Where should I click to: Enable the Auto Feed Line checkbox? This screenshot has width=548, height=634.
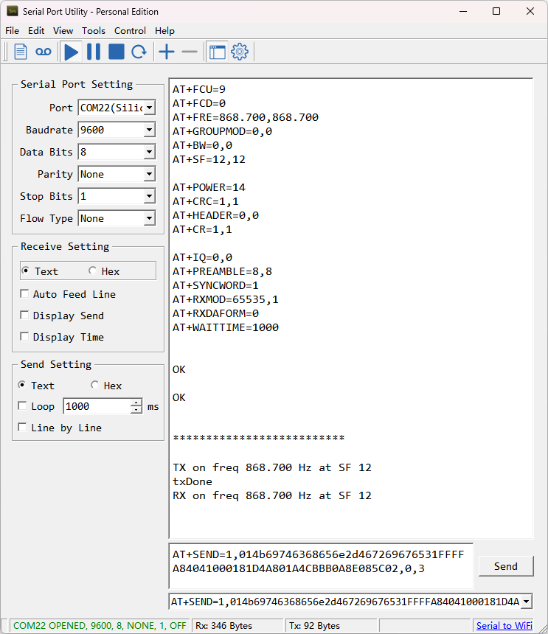point(24,294)
